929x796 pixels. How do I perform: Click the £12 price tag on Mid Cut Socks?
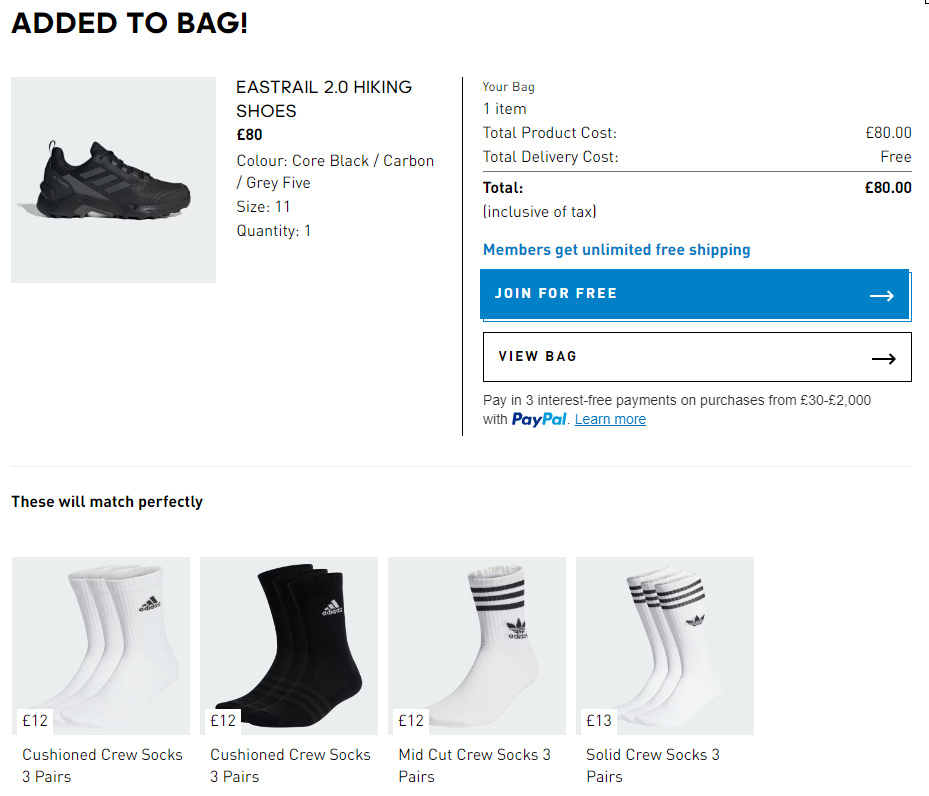pos(411,720)
